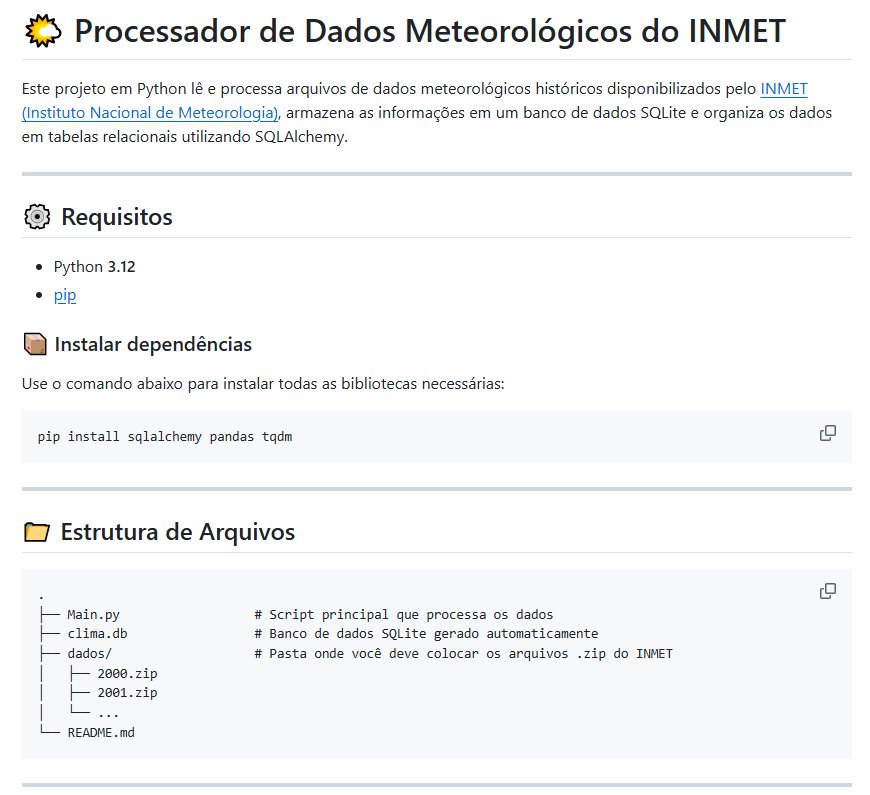This screenshot has height=795, width=870.
Task: Click the folder icon beside Estrutura de Arquivos
Action: click(36, 532)
